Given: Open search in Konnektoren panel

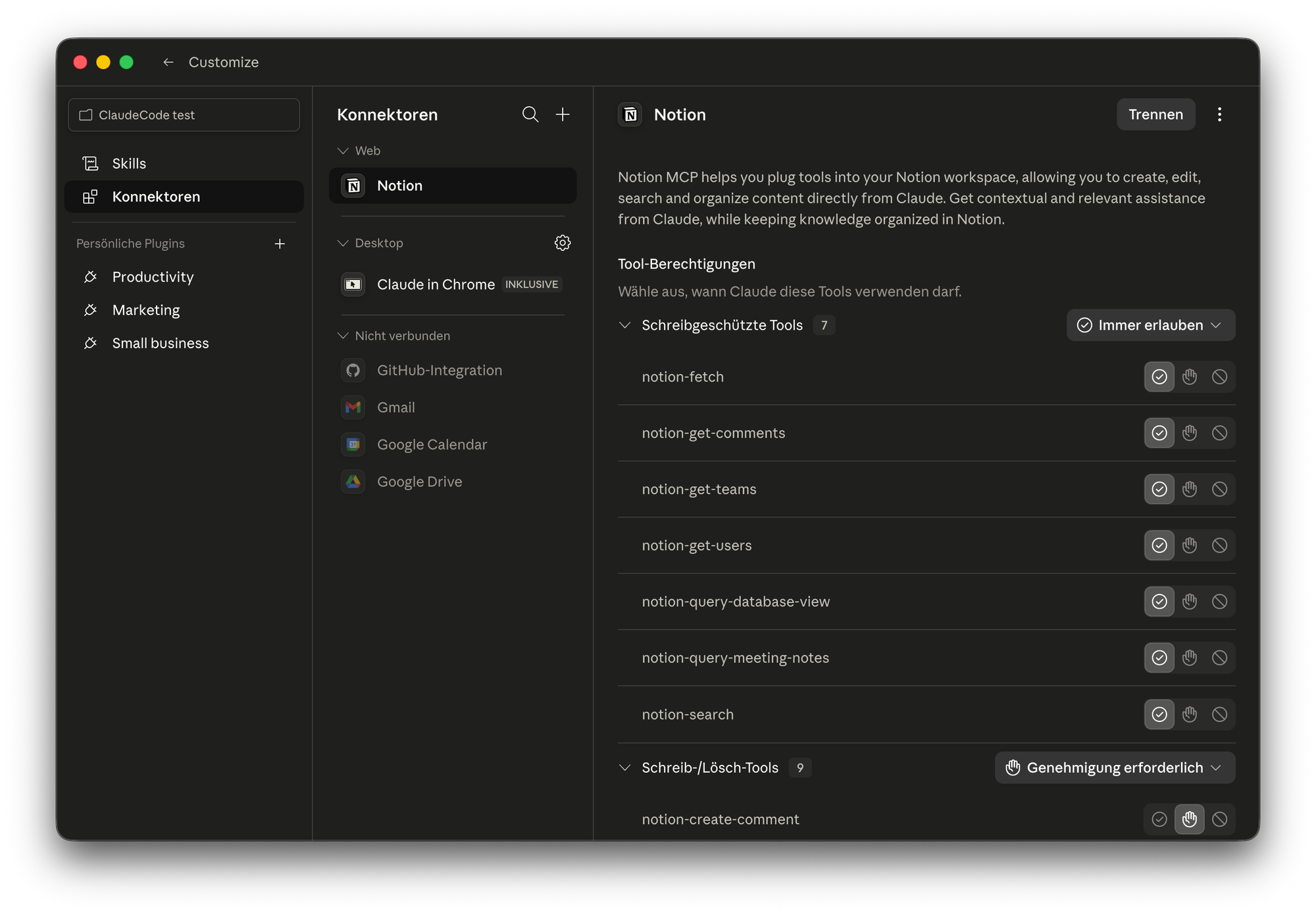Looking at the screenshot, I should point(530,115).
